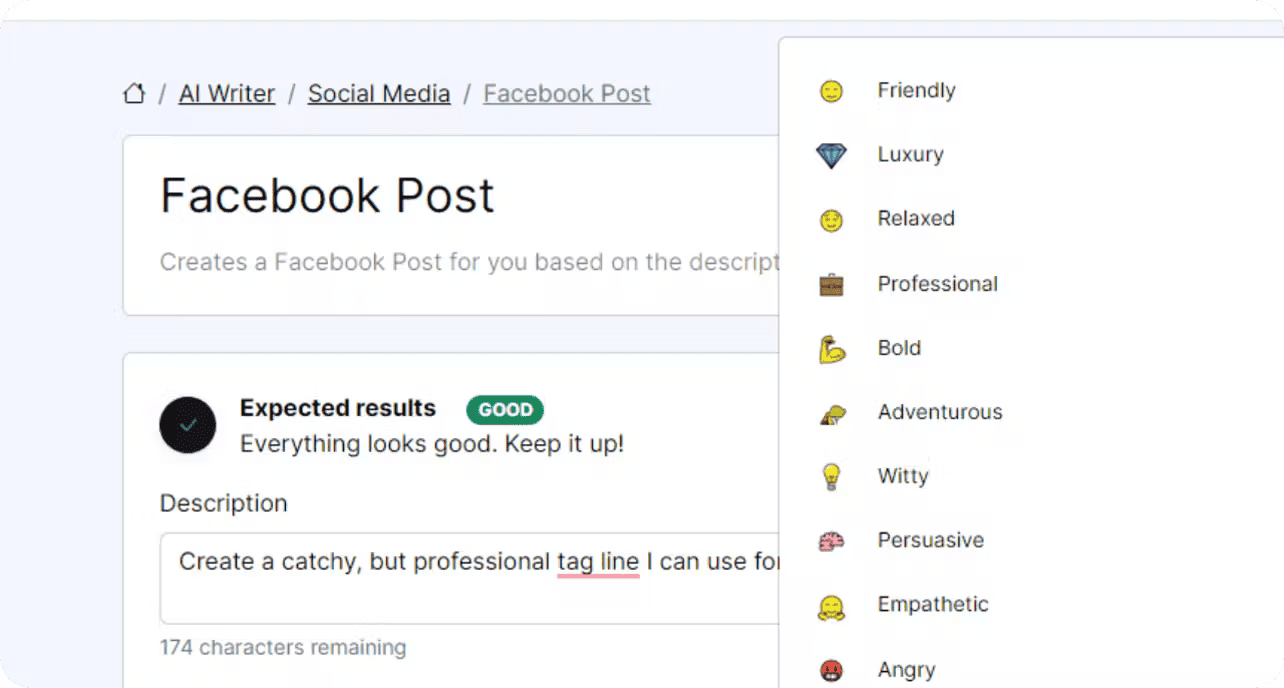Screen dimensions: 1284x688
Task: Select Adventurous from the tone list
Action: tap(1031, 412)
